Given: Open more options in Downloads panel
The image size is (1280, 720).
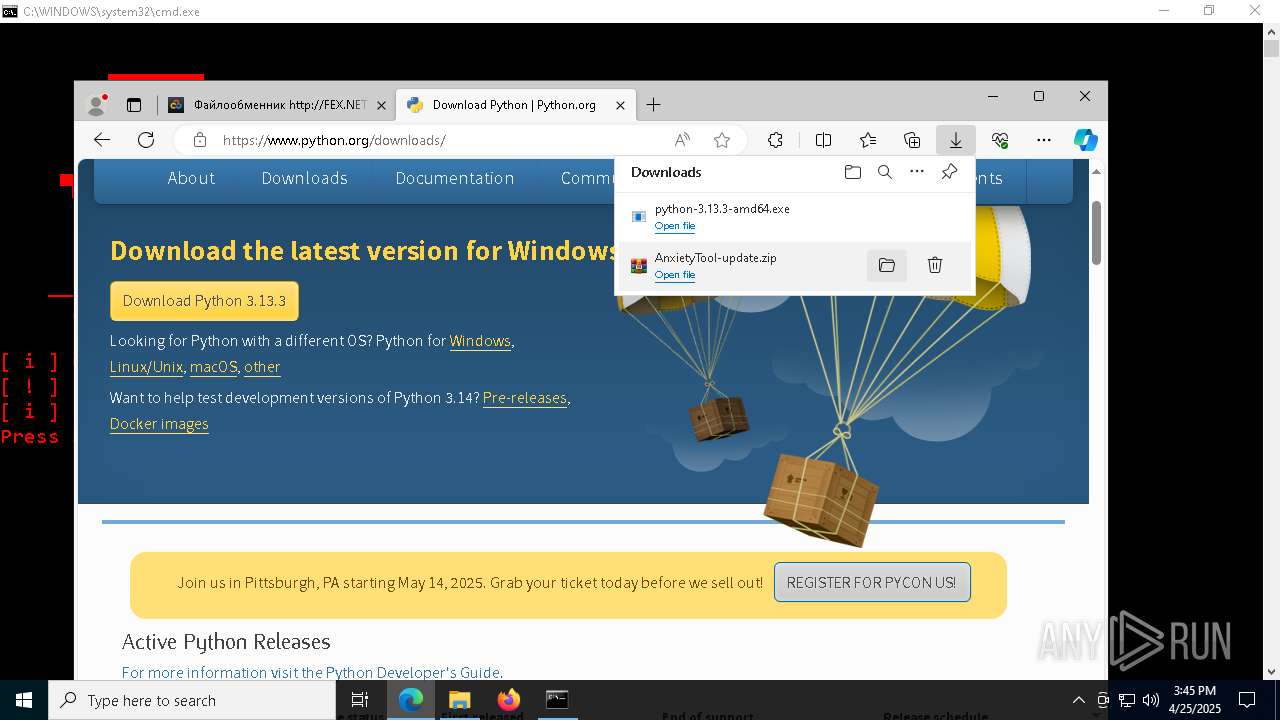Looking at the screenshot, I should point(917,172).
